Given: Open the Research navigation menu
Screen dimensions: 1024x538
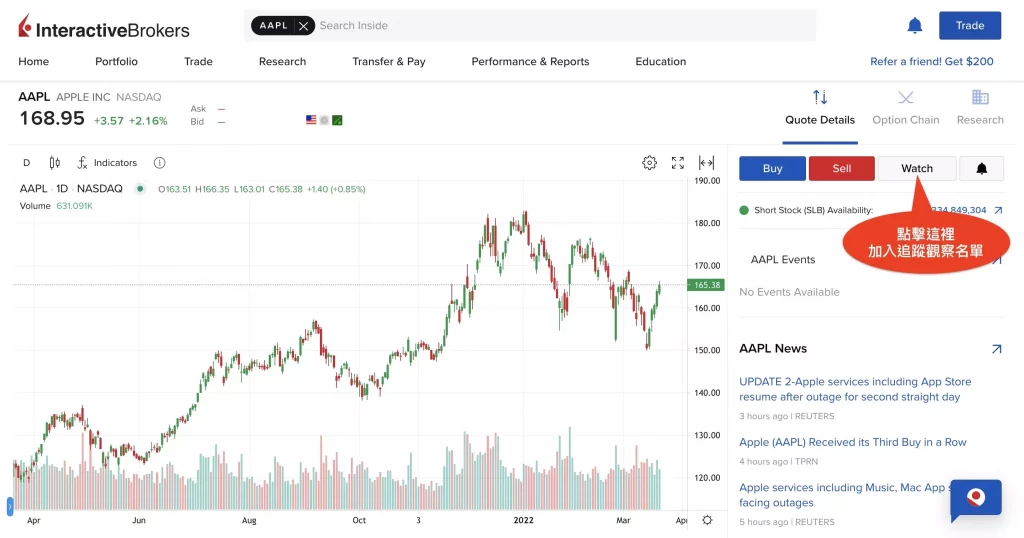Looking at the screenshot, I should (x=282, y=61).
